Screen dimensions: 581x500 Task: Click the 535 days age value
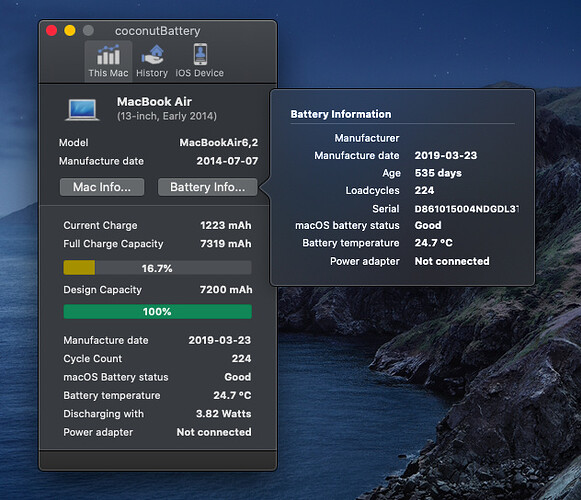tap(438, 173)
